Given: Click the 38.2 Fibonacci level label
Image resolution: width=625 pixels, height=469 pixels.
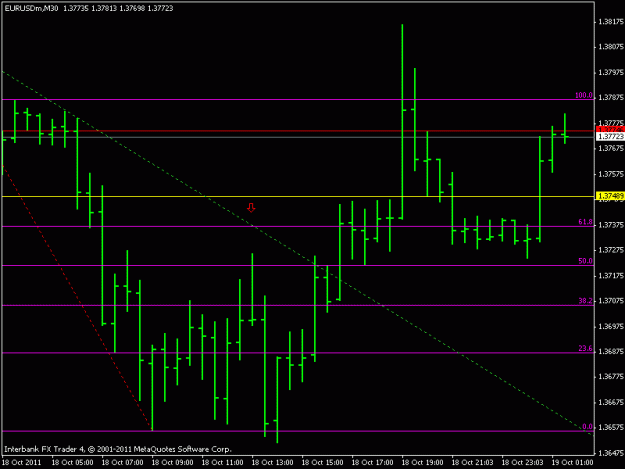Looking at the screenshot, I should (x=585, y=301).
